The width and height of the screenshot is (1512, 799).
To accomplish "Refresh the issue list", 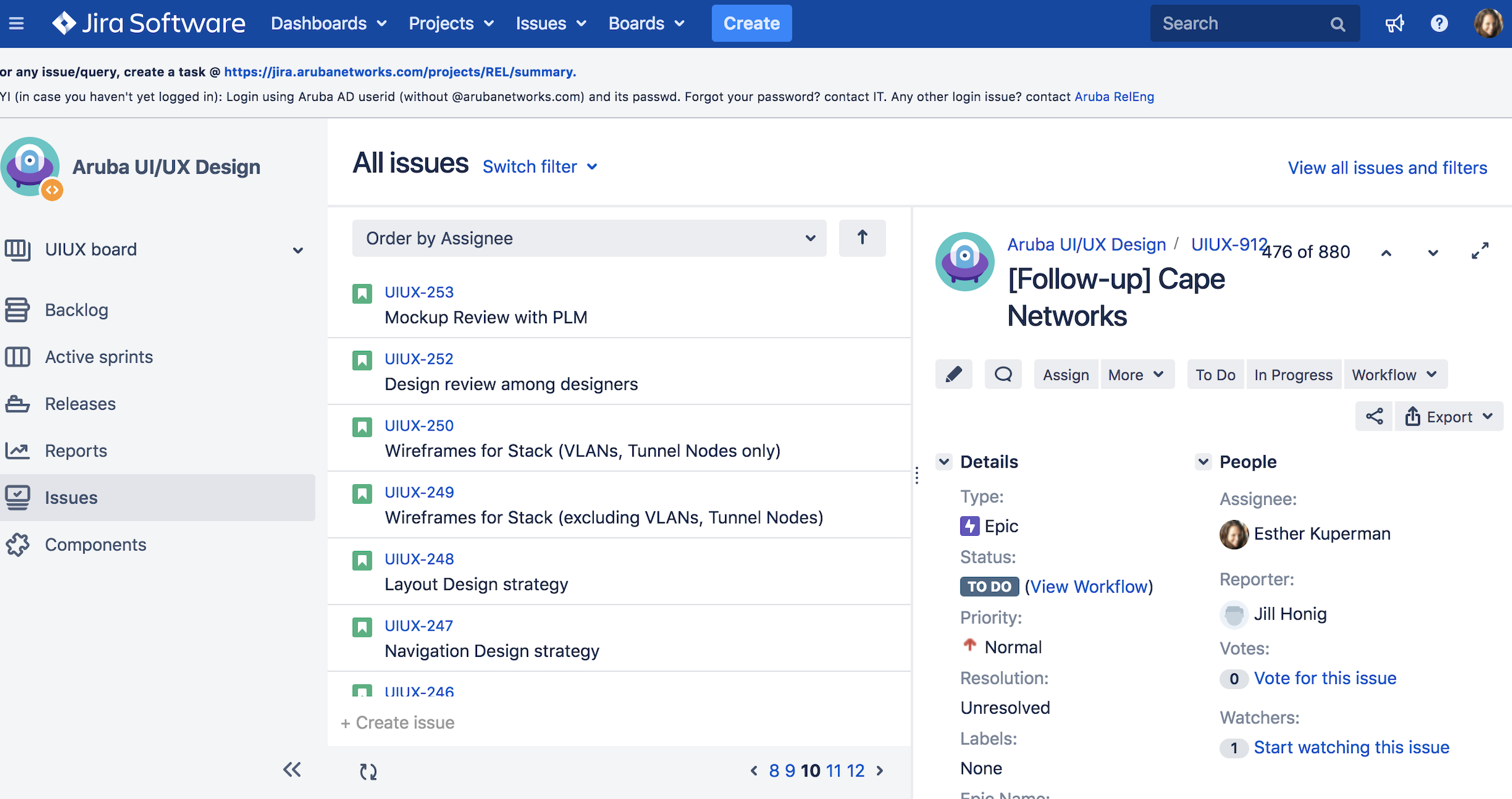I will coord(369,771).
